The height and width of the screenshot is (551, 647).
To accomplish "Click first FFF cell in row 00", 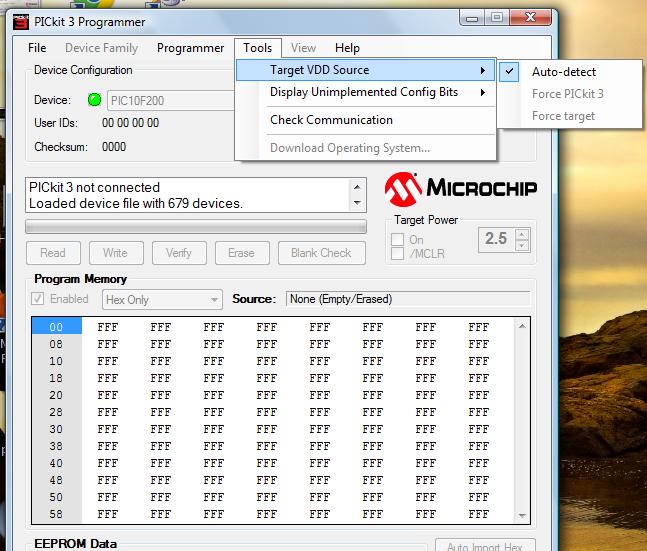I will 108,327.
